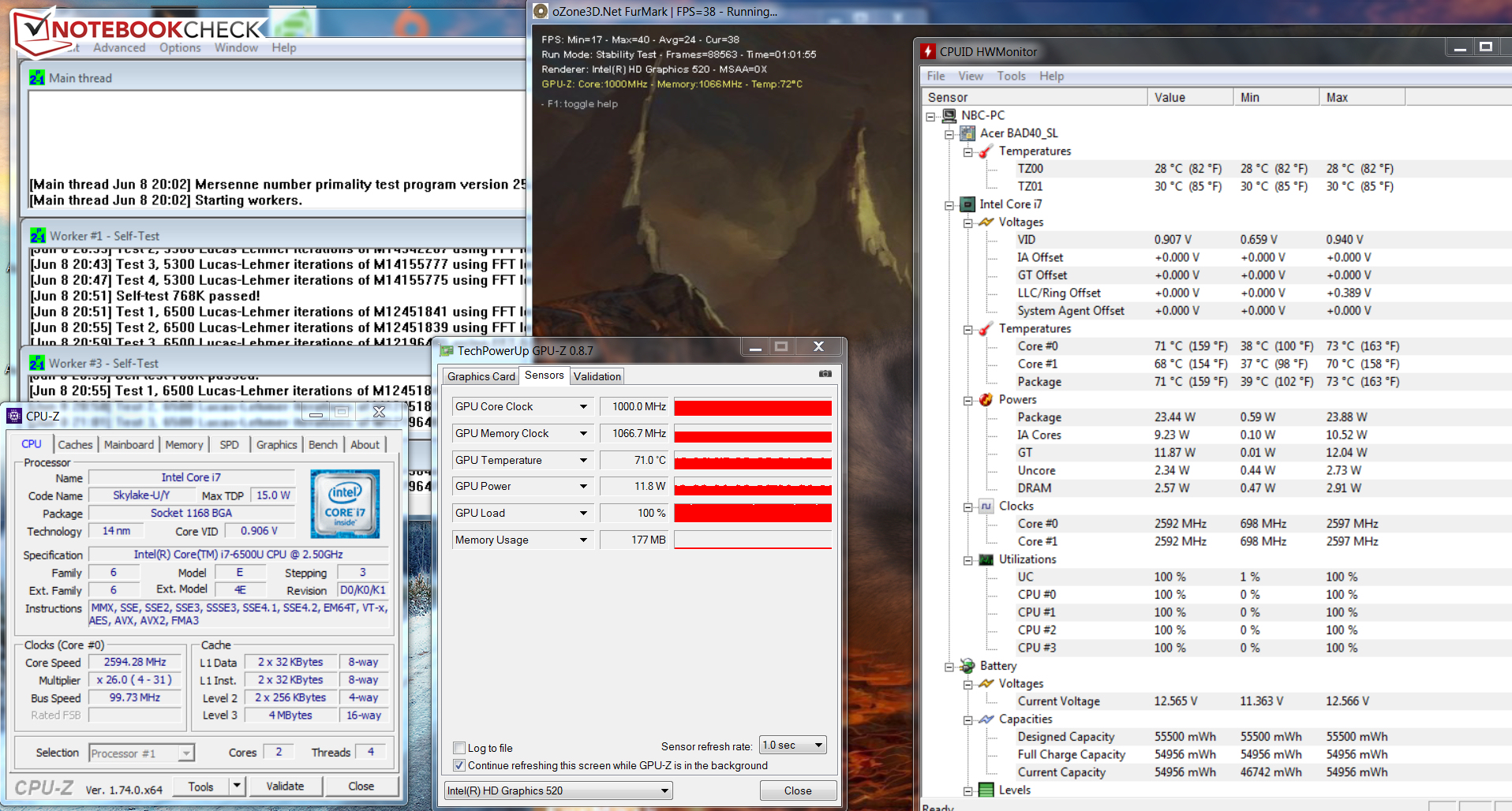Screen dimensions: 1512x811
Task: Open the GPU Power sensor dropdown
Action: (584, 487)
